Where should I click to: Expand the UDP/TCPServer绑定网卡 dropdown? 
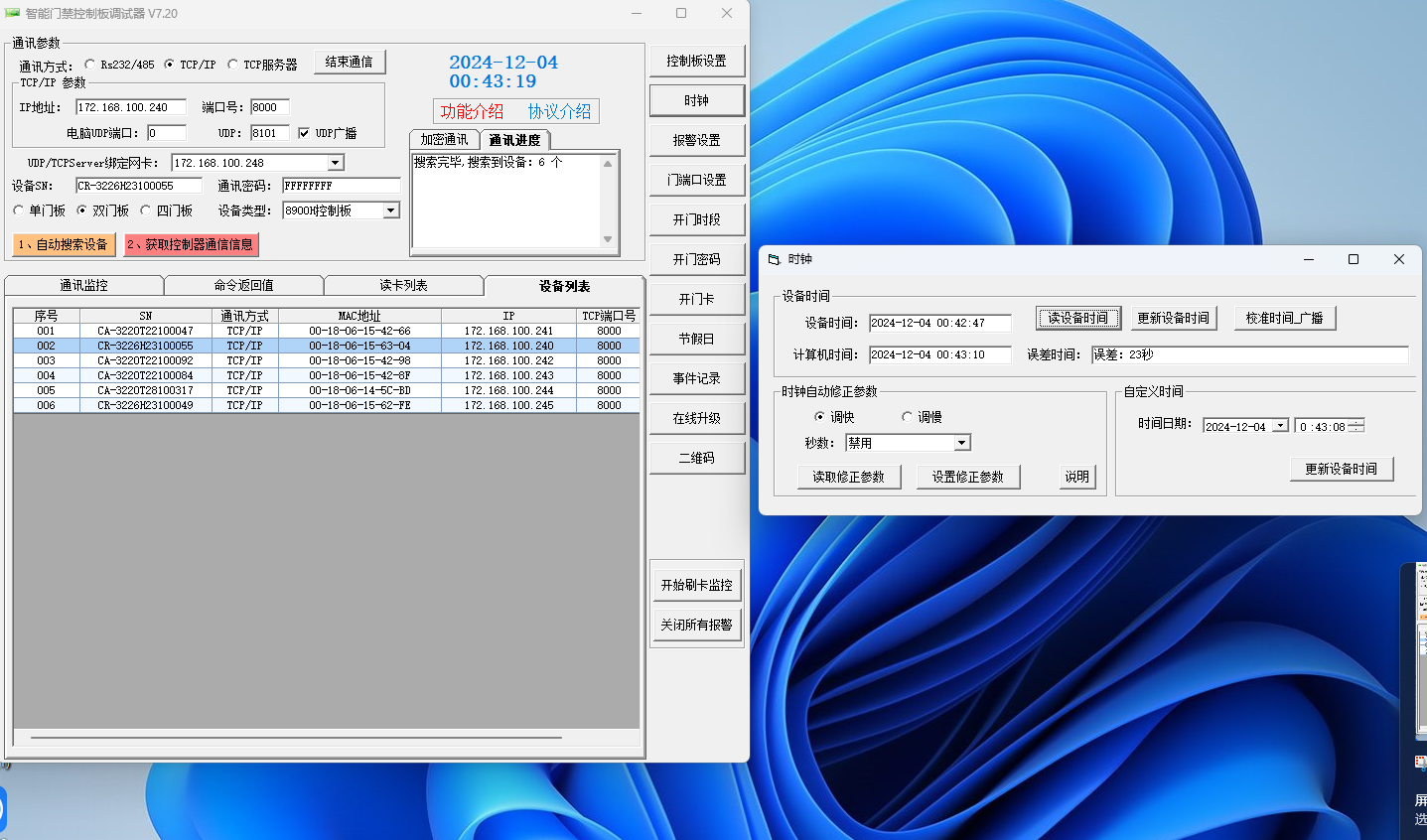pyautogui.click(x=336, y=163)
